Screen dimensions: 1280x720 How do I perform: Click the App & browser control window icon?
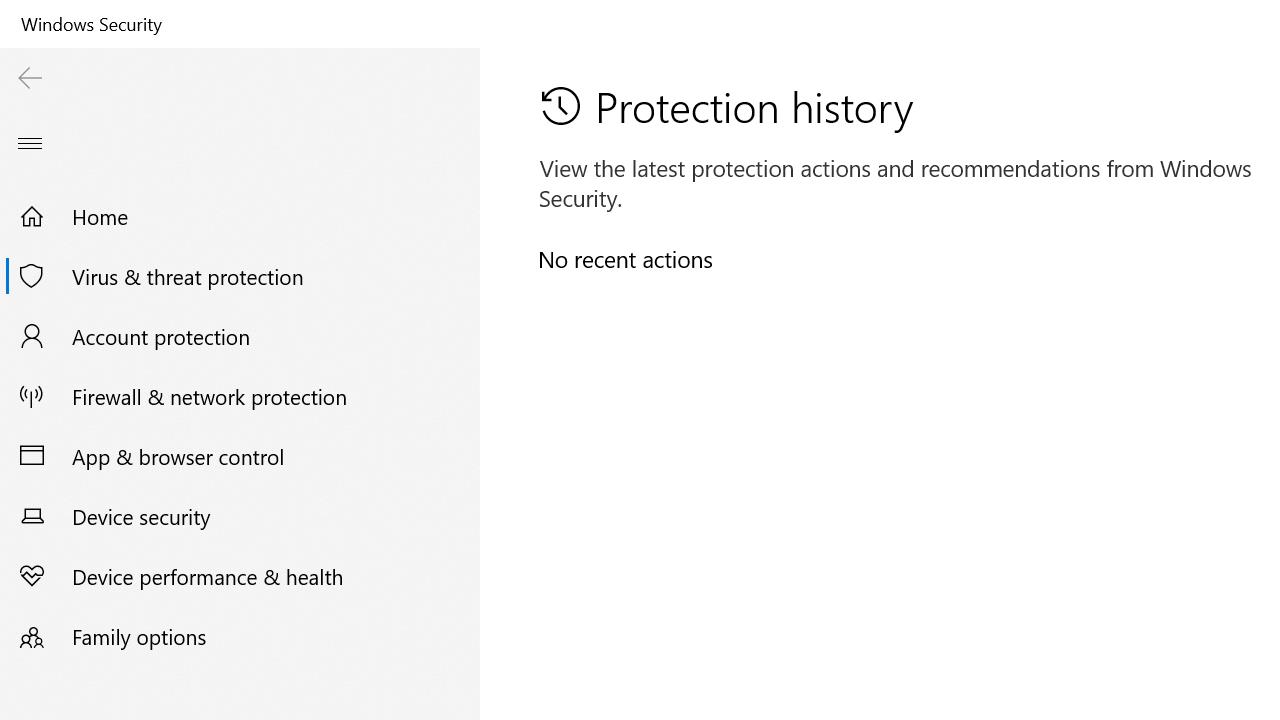pos(32,457)
